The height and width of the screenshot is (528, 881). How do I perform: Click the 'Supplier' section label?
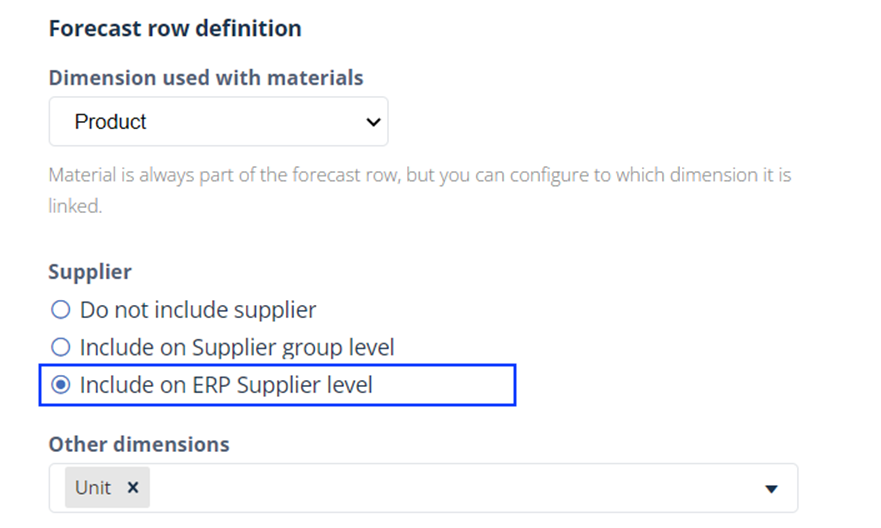(90, 272)
